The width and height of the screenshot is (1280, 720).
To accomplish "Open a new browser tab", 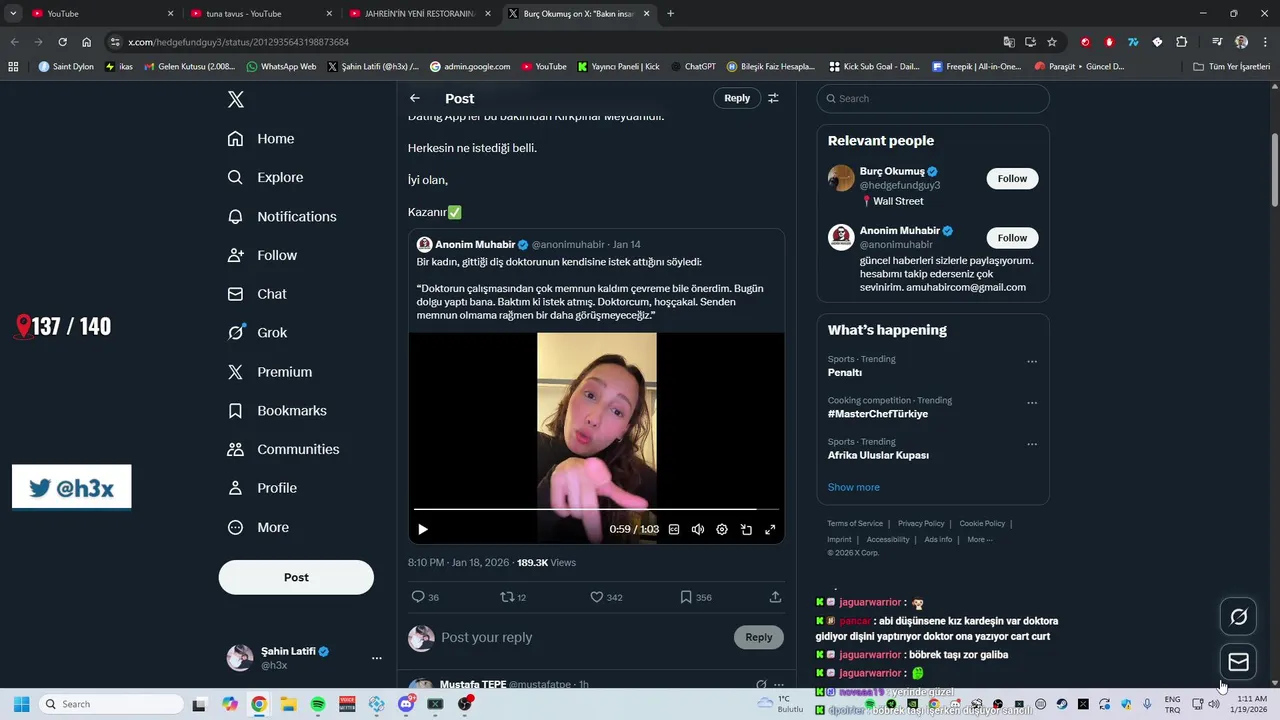I will [x=670, y=14].
